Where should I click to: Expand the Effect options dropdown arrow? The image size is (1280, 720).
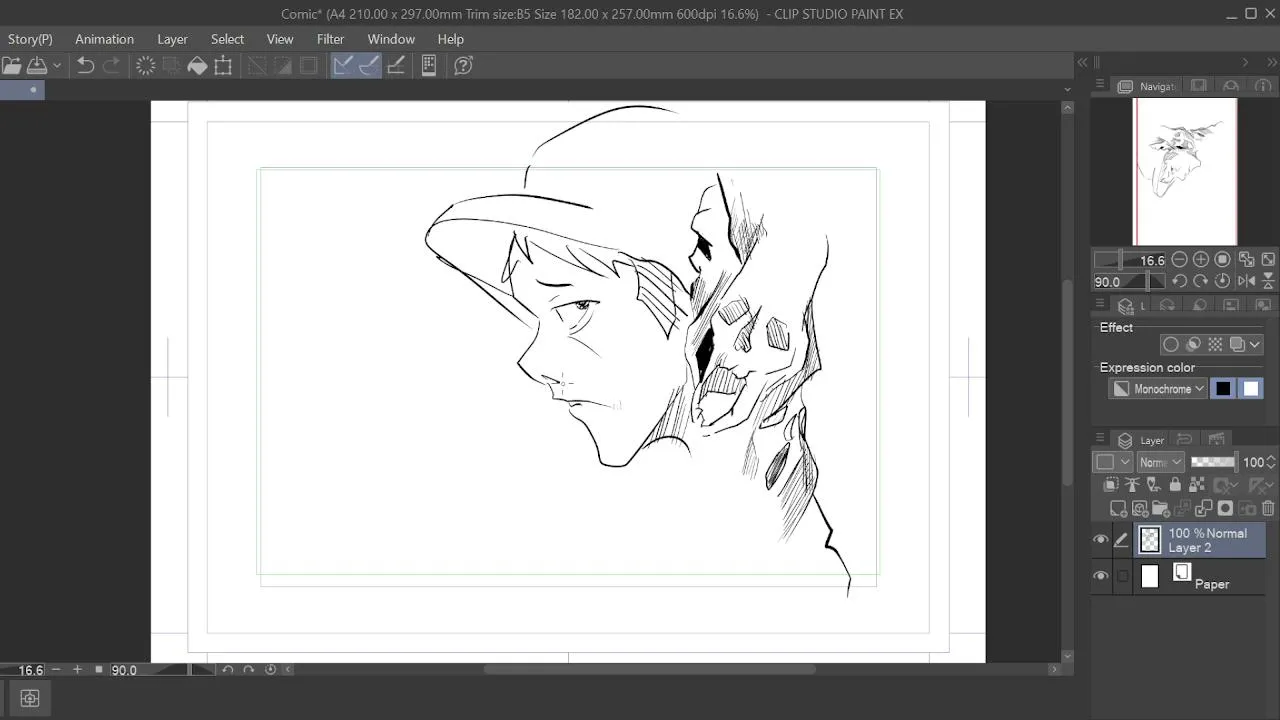[1256, 344]
